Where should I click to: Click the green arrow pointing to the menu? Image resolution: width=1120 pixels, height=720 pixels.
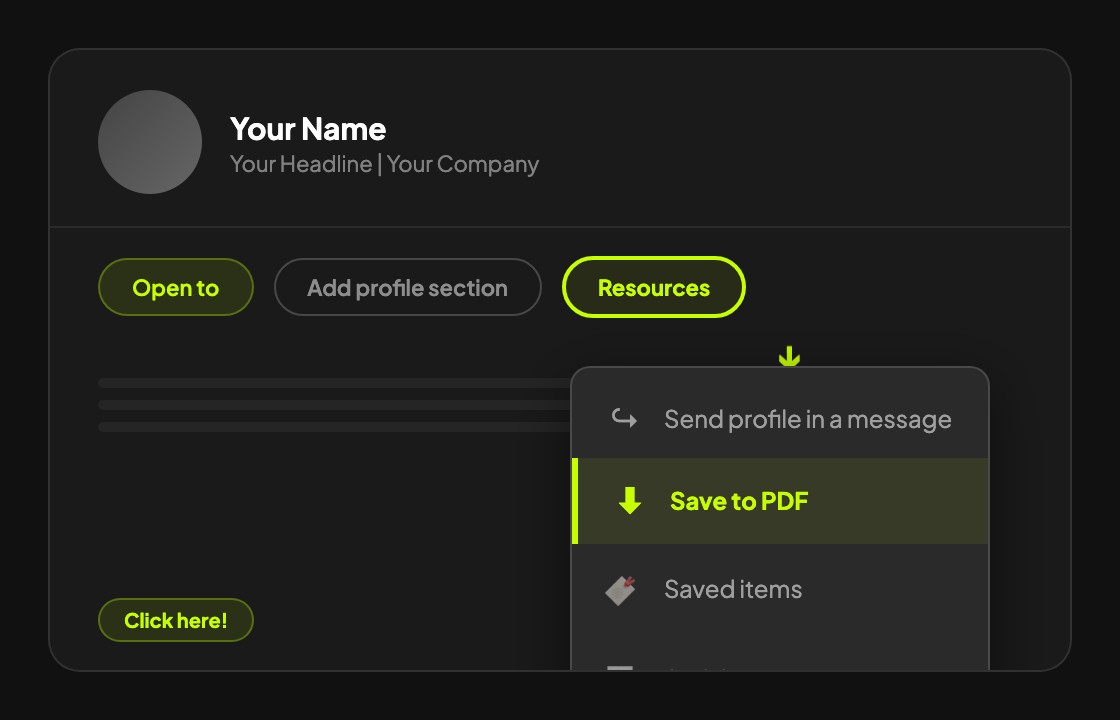point(791,355)
